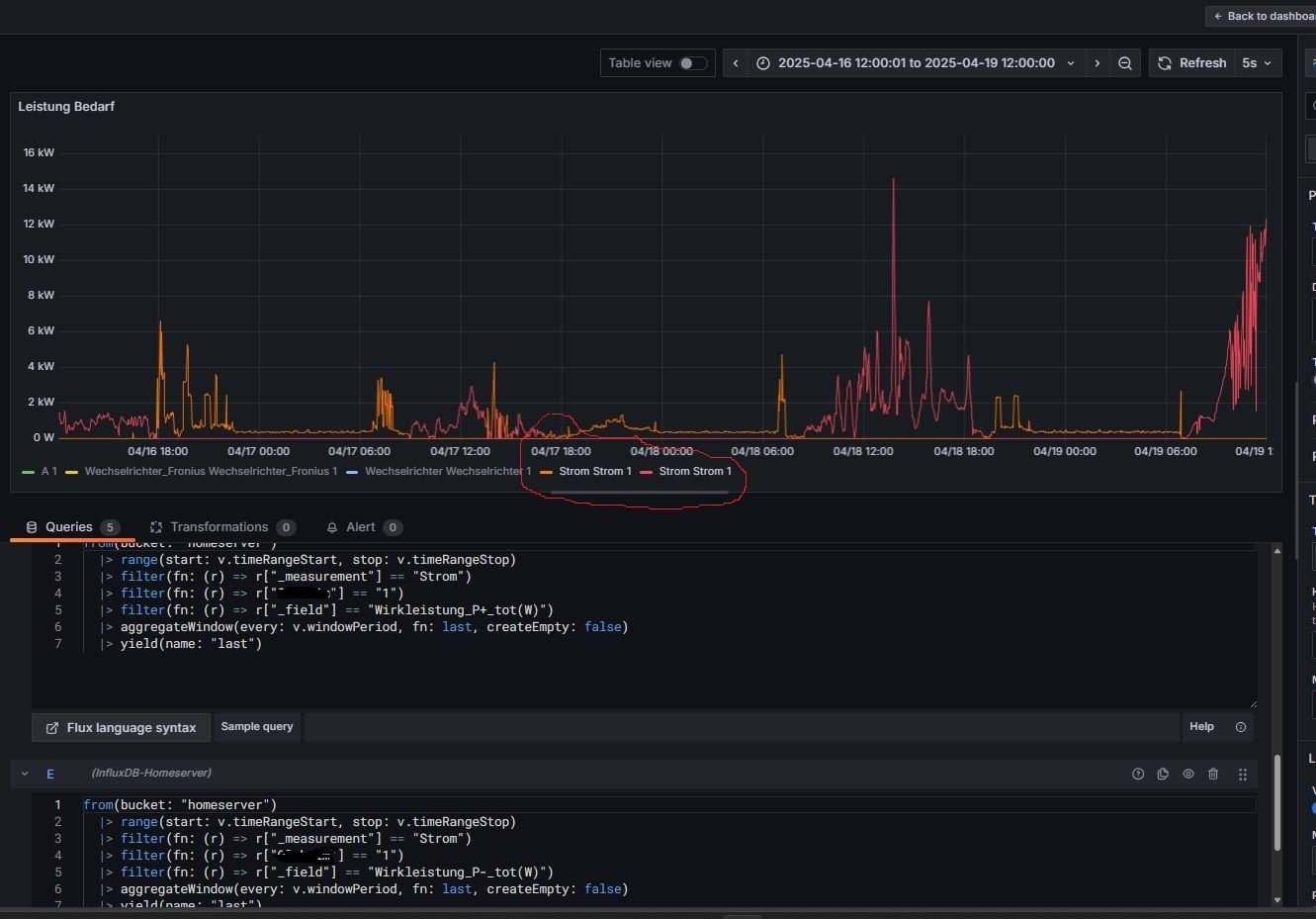Select the Queries tab
The width and height of the screenshot is (1316, 919).
[73, 527]
